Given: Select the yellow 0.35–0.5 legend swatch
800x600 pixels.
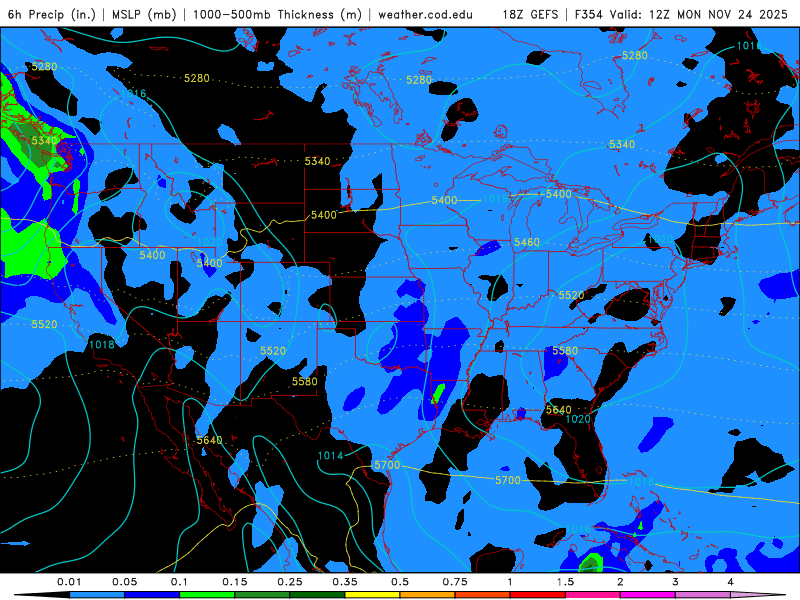Looking at the screenshot, I should [x=372, y=595].
